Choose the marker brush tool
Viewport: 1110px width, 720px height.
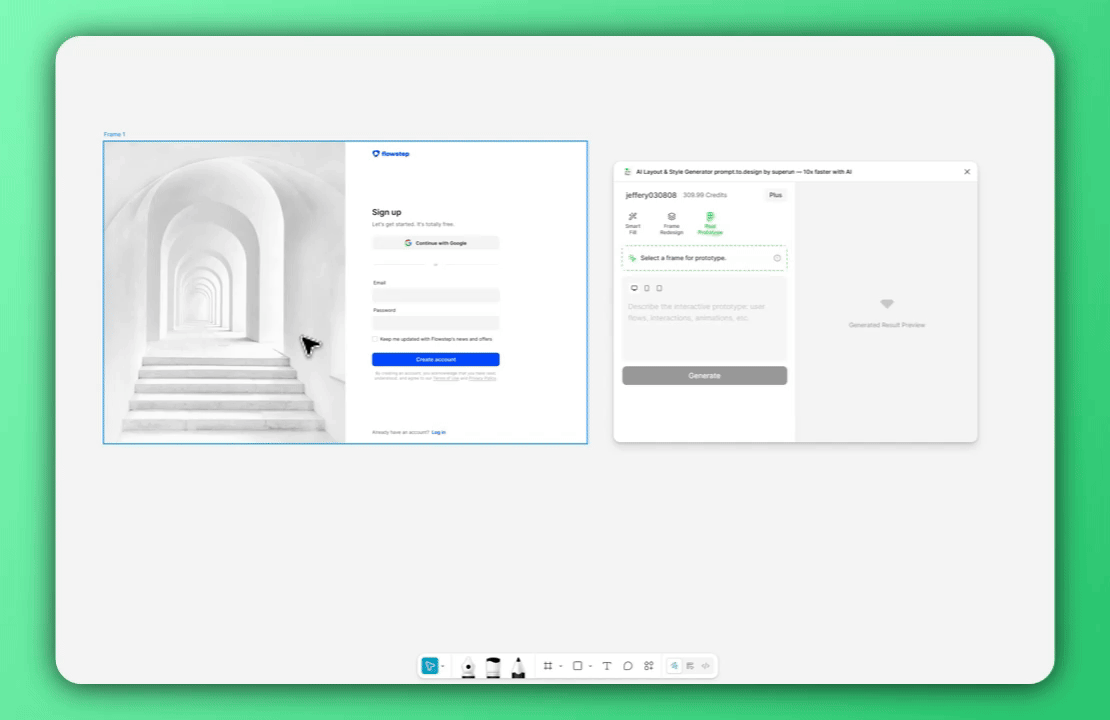click(493, 667)
